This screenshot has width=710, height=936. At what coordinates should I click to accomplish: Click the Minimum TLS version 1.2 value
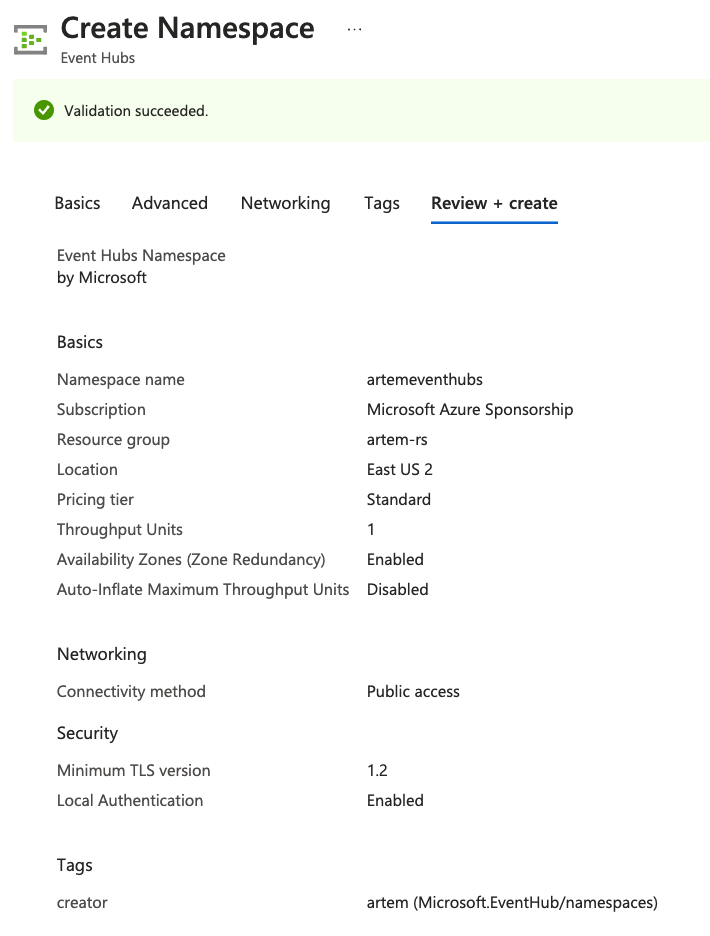(377, 771)
